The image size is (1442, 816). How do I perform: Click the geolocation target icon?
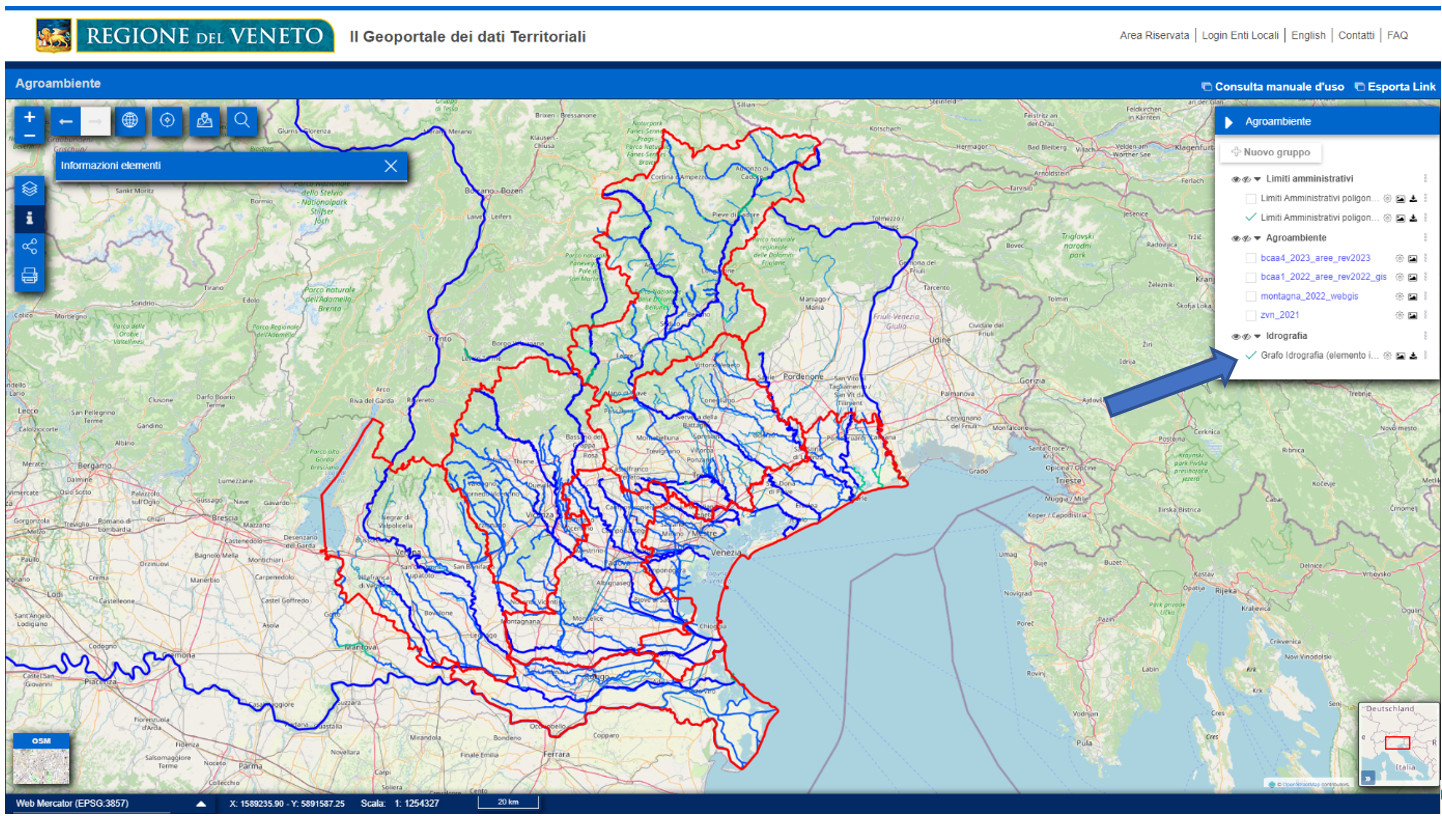click(x=167, y=121)
